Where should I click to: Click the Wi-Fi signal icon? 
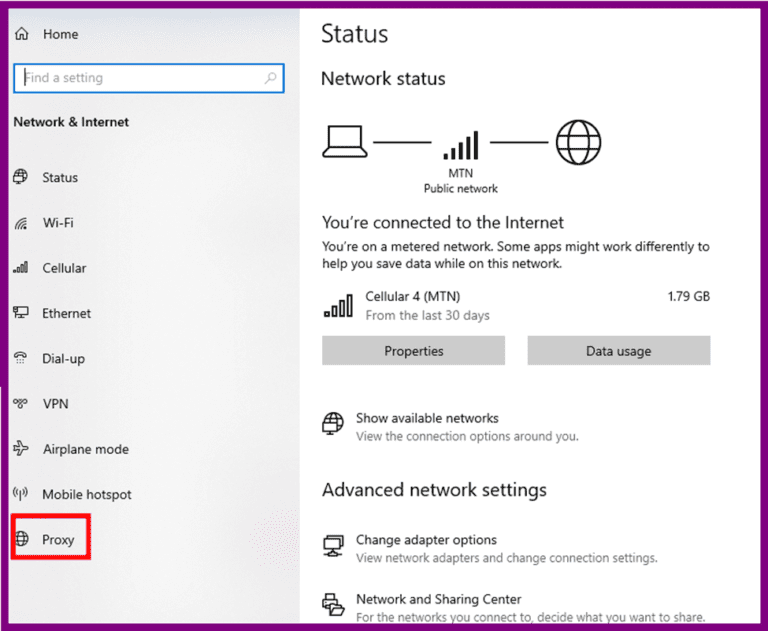pos(21,223)
